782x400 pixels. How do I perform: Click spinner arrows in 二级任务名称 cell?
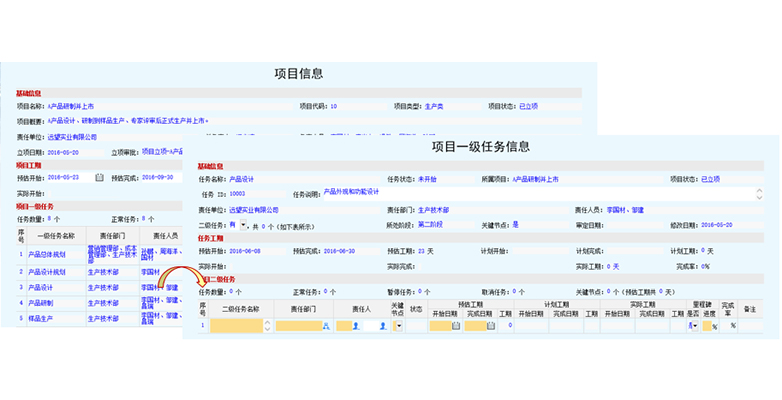(268, 326)
